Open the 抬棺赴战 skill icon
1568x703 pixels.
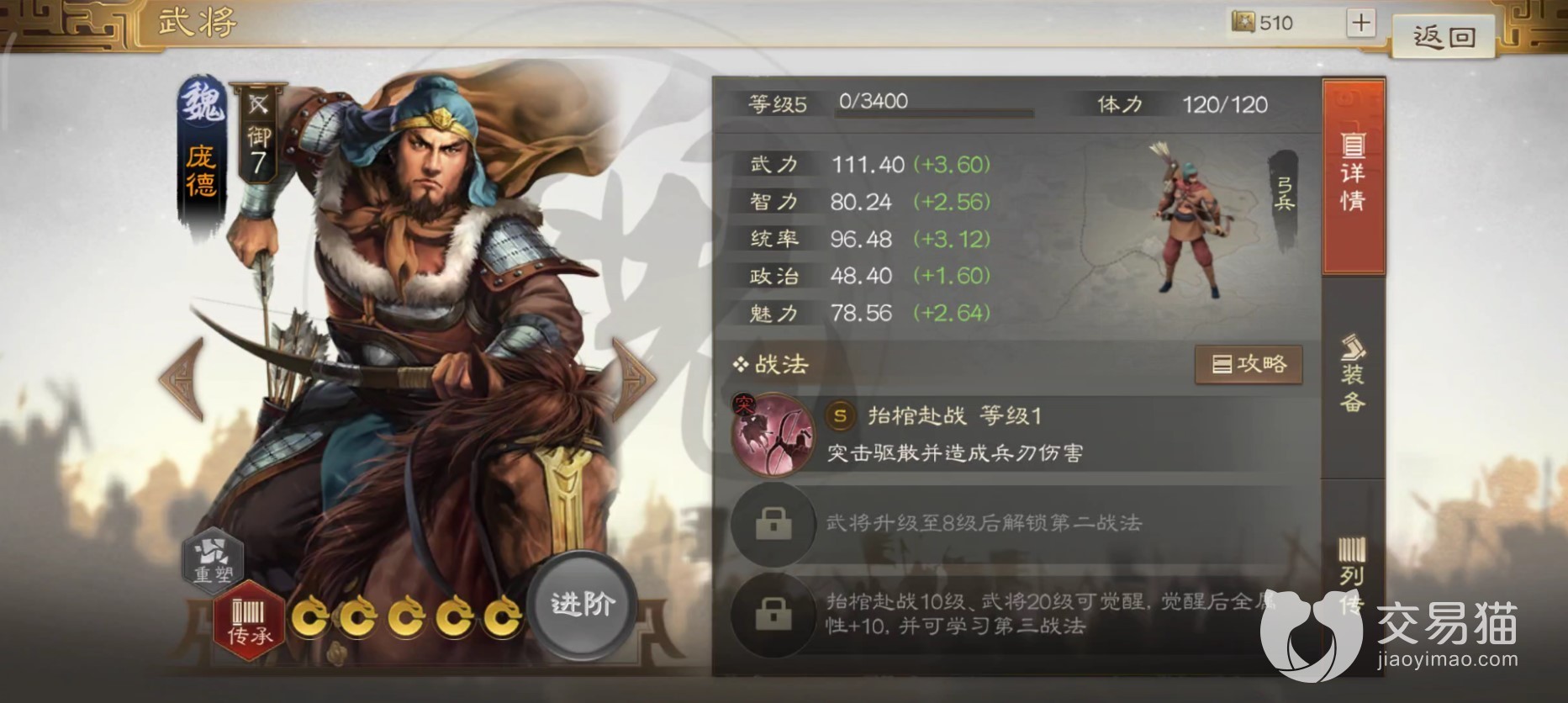point(773,434)
